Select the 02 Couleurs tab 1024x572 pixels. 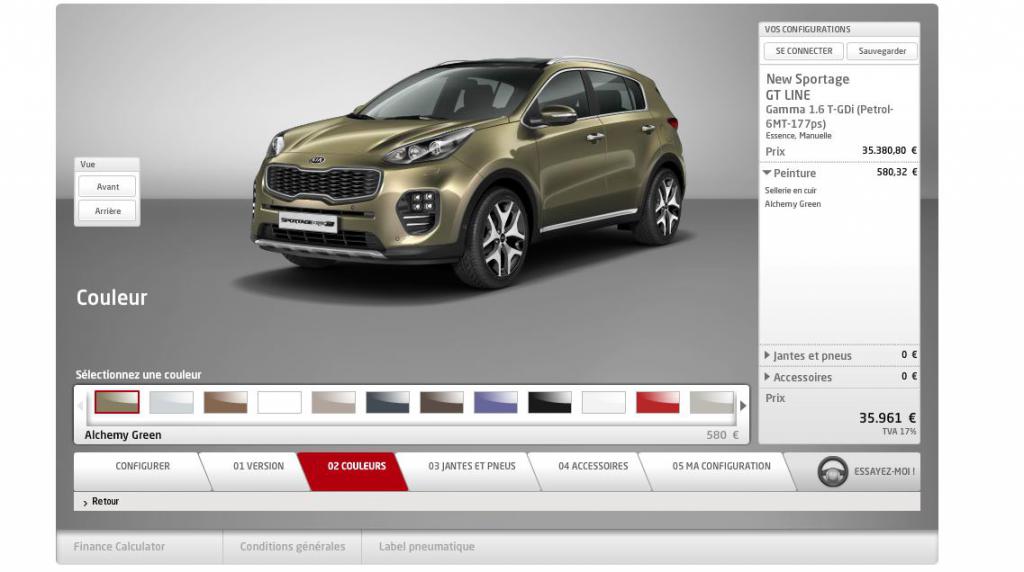click(x=357, y=466)
